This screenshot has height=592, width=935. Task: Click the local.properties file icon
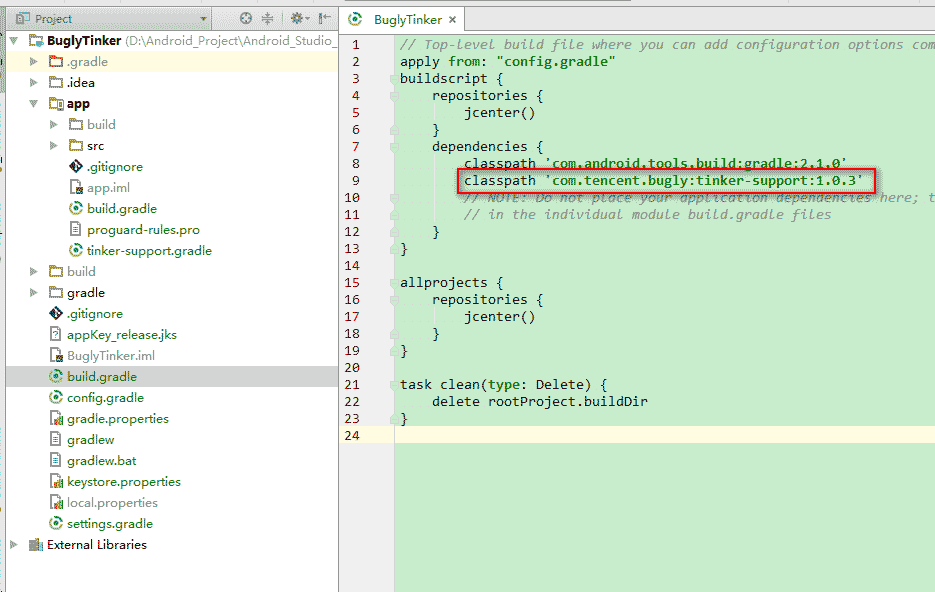(x=56, y=503)
